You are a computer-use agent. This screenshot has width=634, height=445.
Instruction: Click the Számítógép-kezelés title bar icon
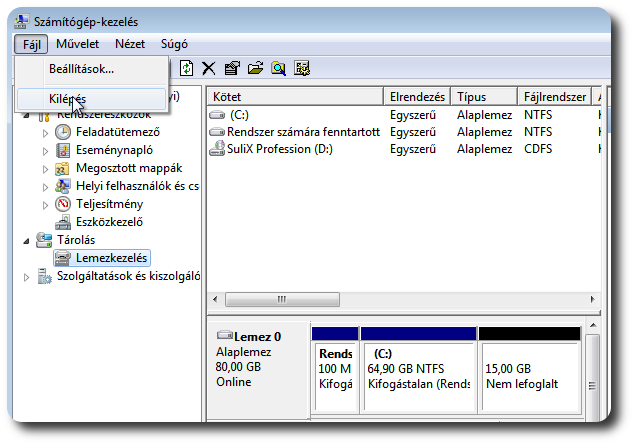(21, 21)
